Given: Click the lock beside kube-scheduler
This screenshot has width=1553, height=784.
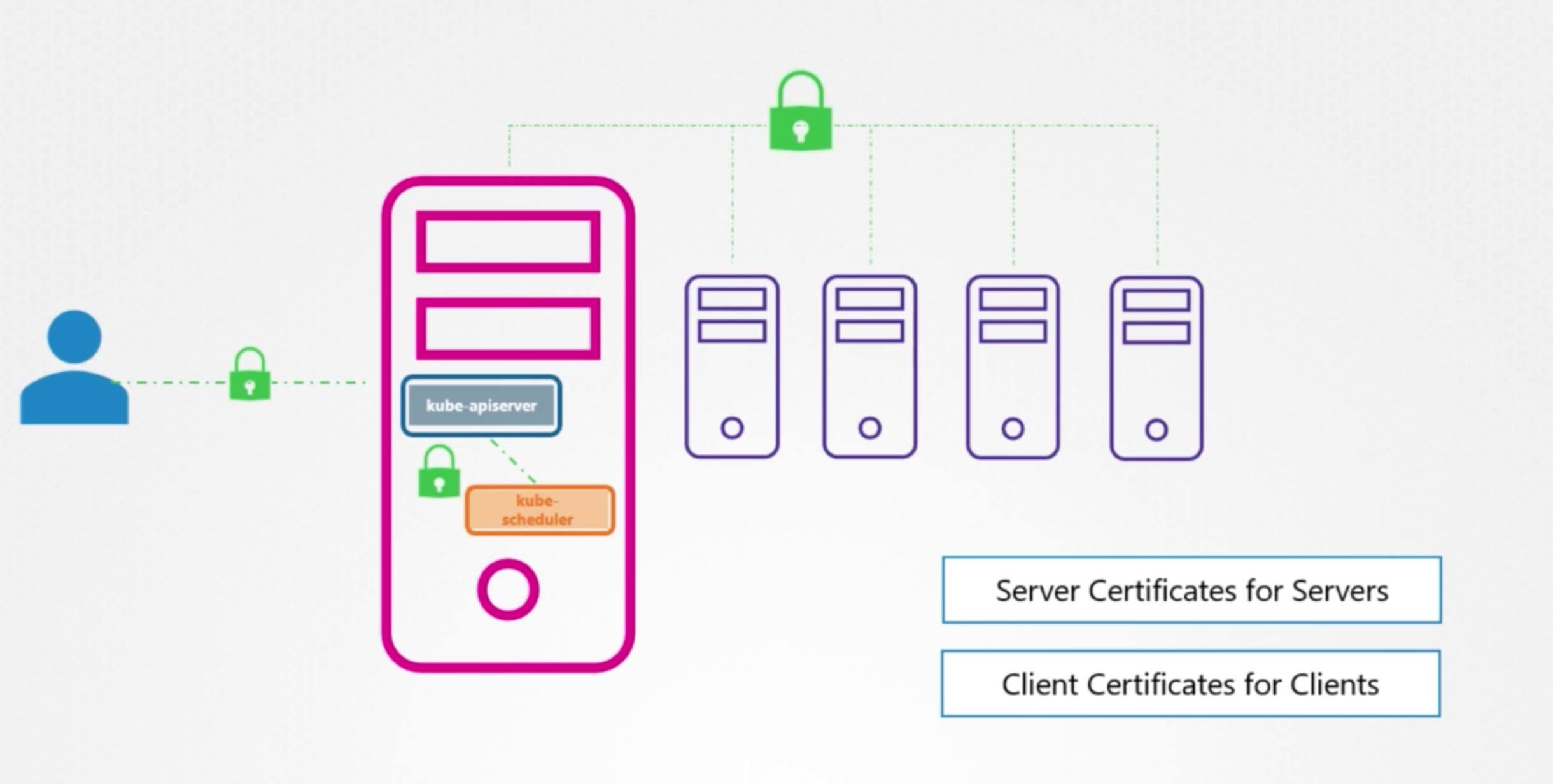Looking at the screenshot, I should click(439, 474).
